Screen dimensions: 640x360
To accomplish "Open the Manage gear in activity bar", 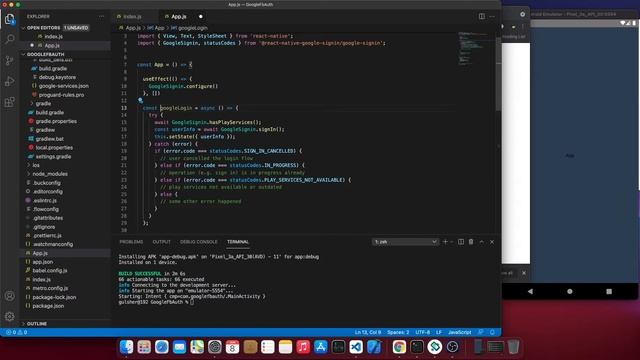I will (10, 316).
